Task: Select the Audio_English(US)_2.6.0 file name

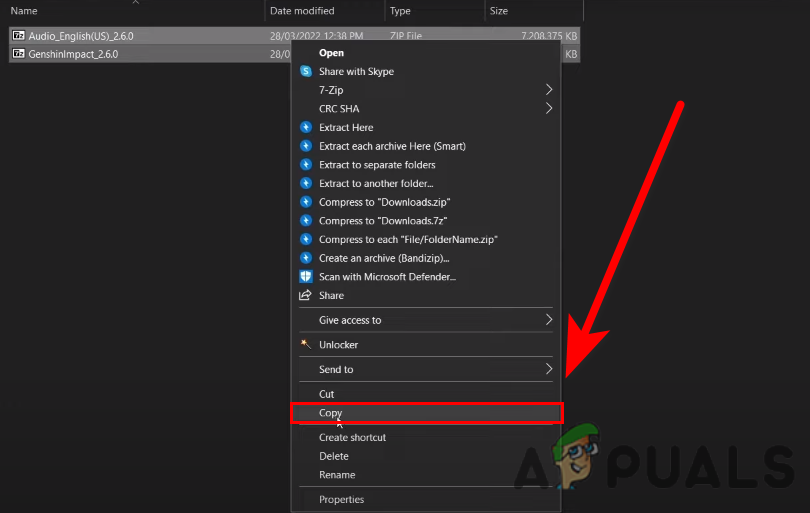Action: (81, 36)
